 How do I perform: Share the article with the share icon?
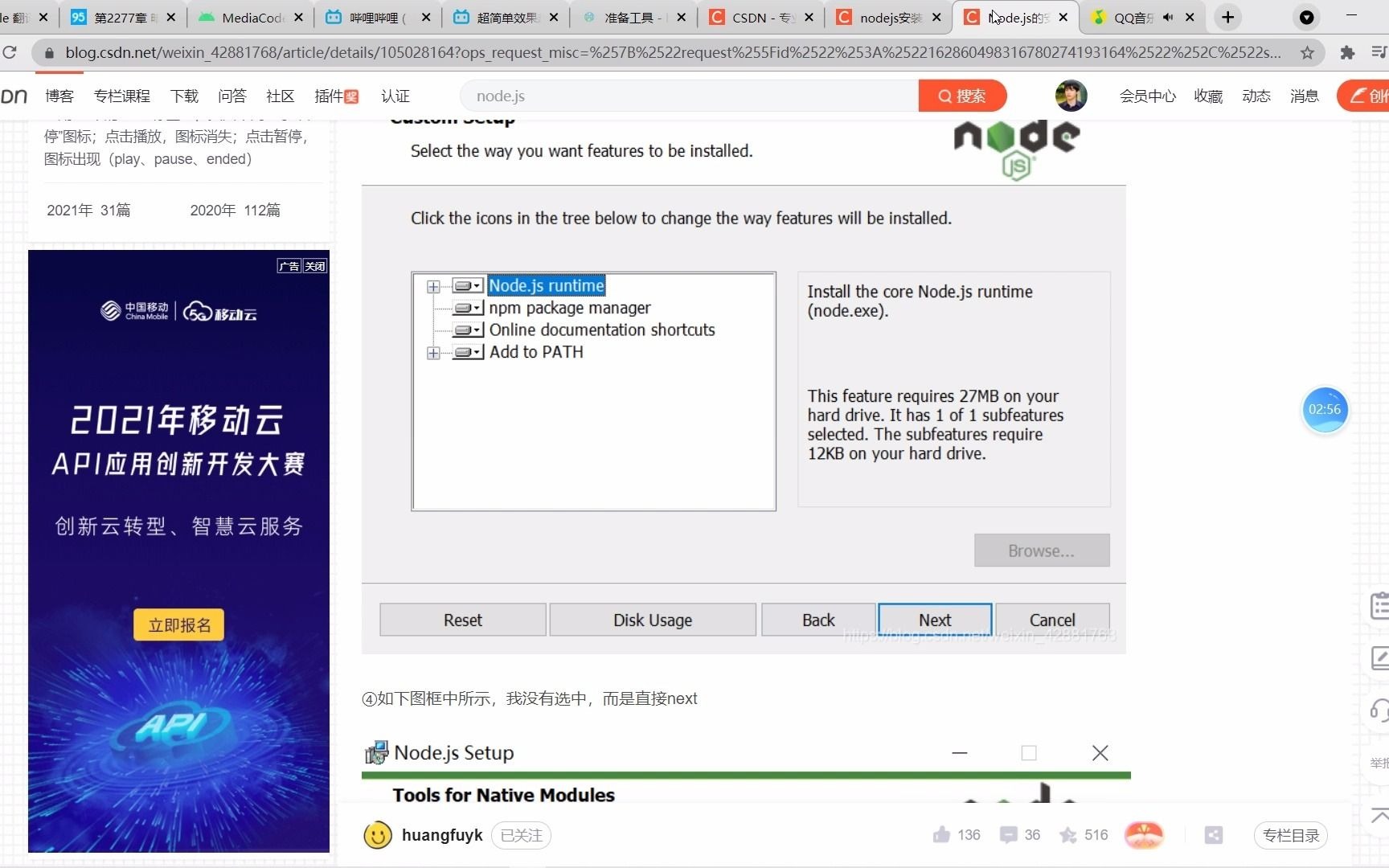(x=1214, y=835)
